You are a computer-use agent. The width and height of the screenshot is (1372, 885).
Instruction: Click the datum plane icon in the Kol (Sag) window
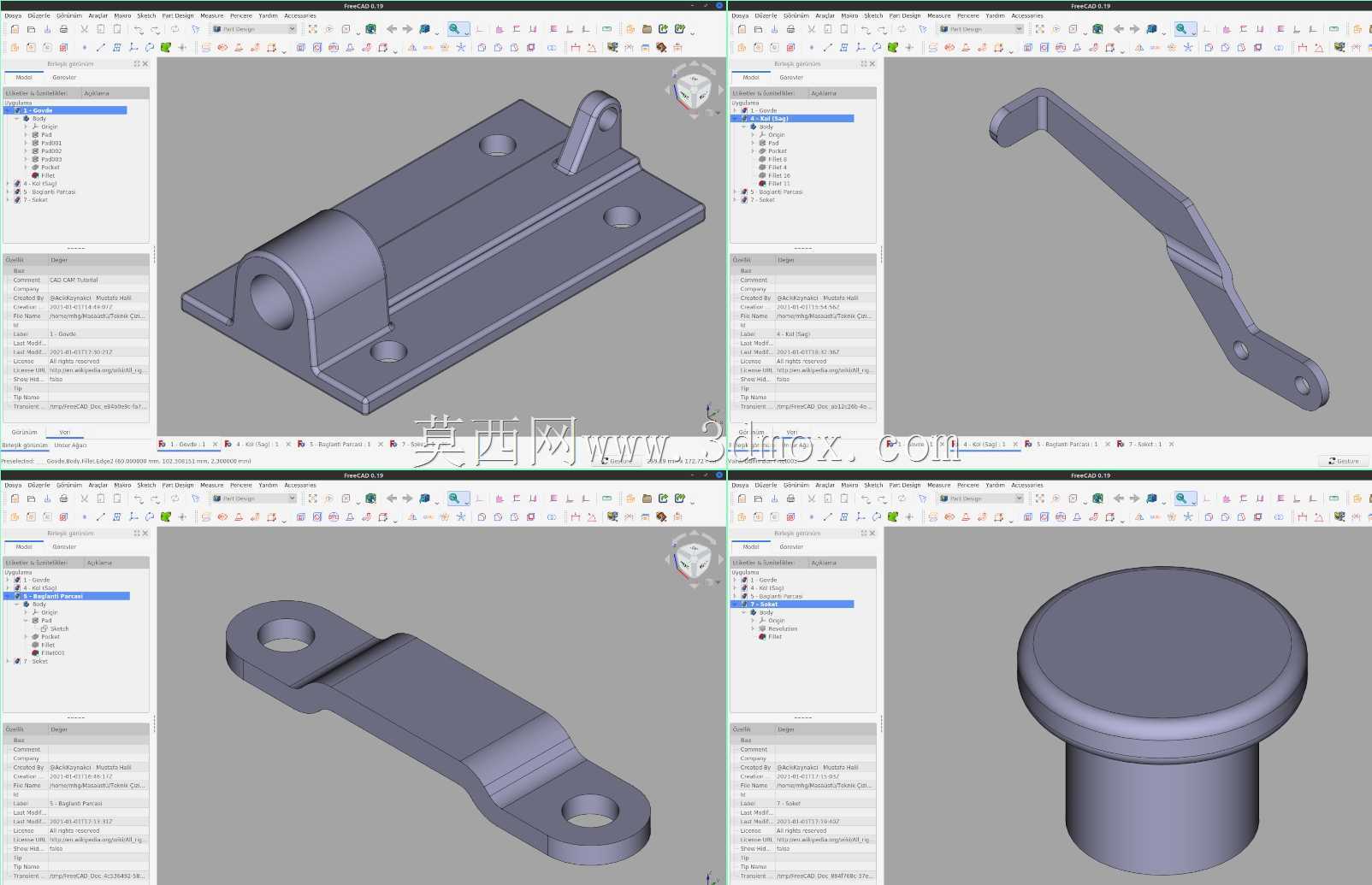844,47
